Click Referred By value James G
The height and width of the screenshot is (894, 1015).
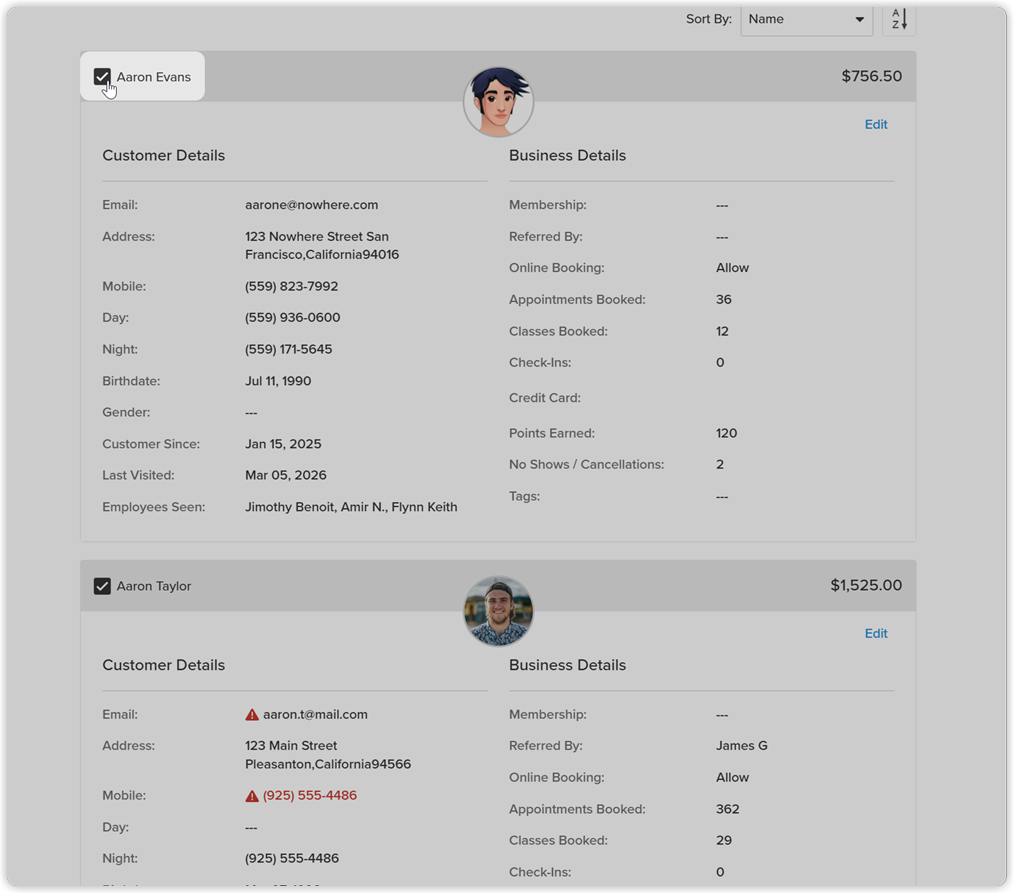click(x=742, y=746)
